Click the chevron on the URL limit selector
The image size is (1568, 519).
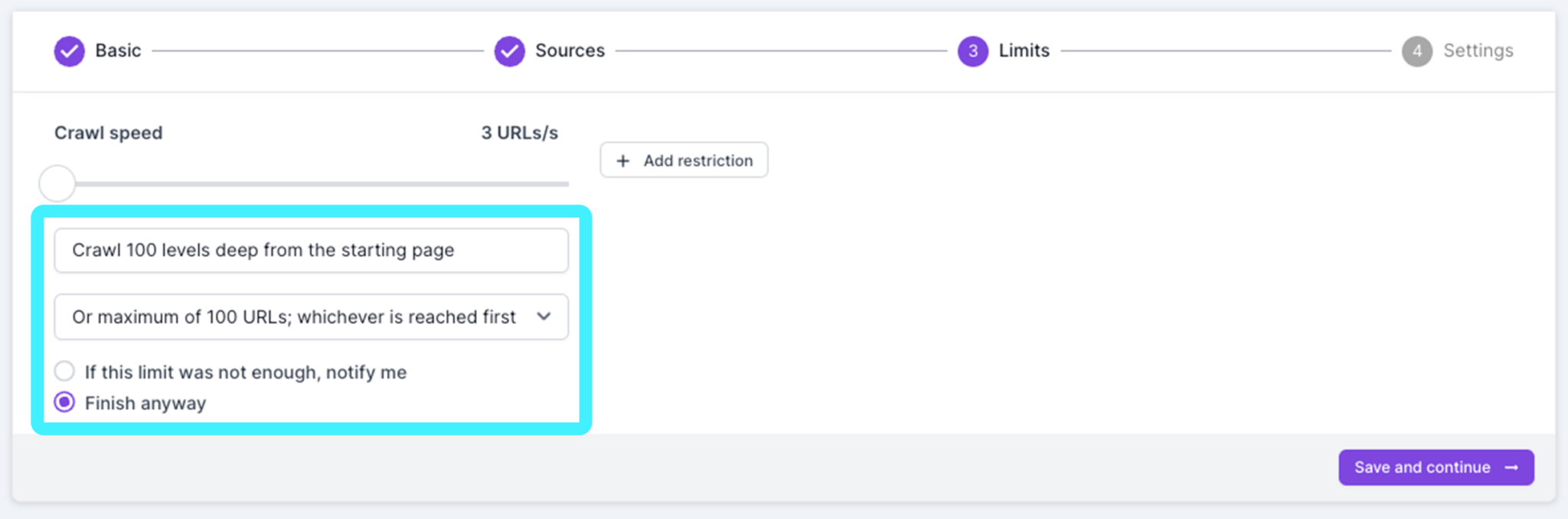(x=544, y=316)
